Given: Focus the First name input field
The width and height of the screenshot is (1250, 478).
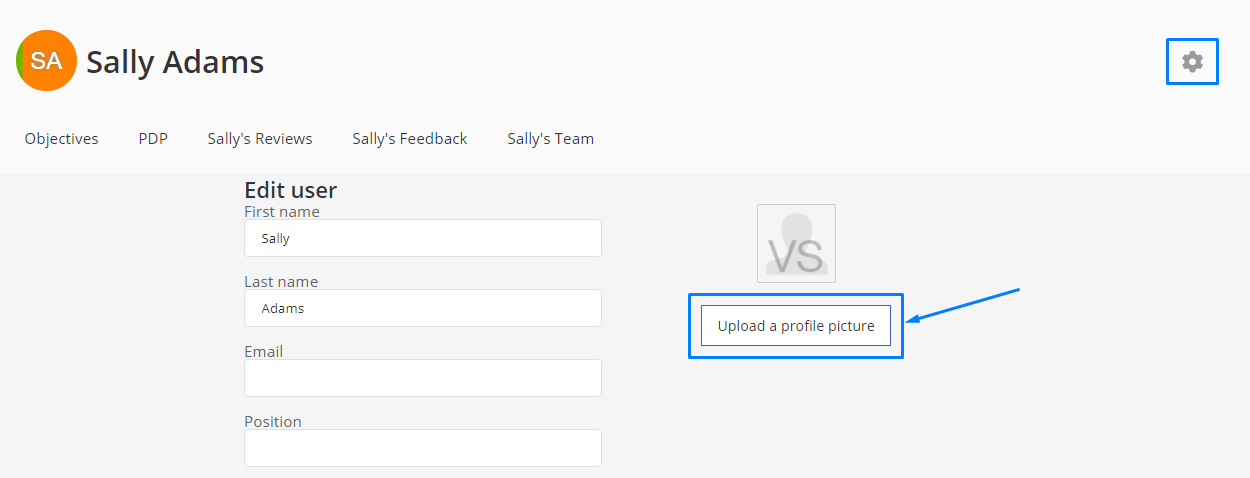Looking at the screenshot, I should [423, 238].
